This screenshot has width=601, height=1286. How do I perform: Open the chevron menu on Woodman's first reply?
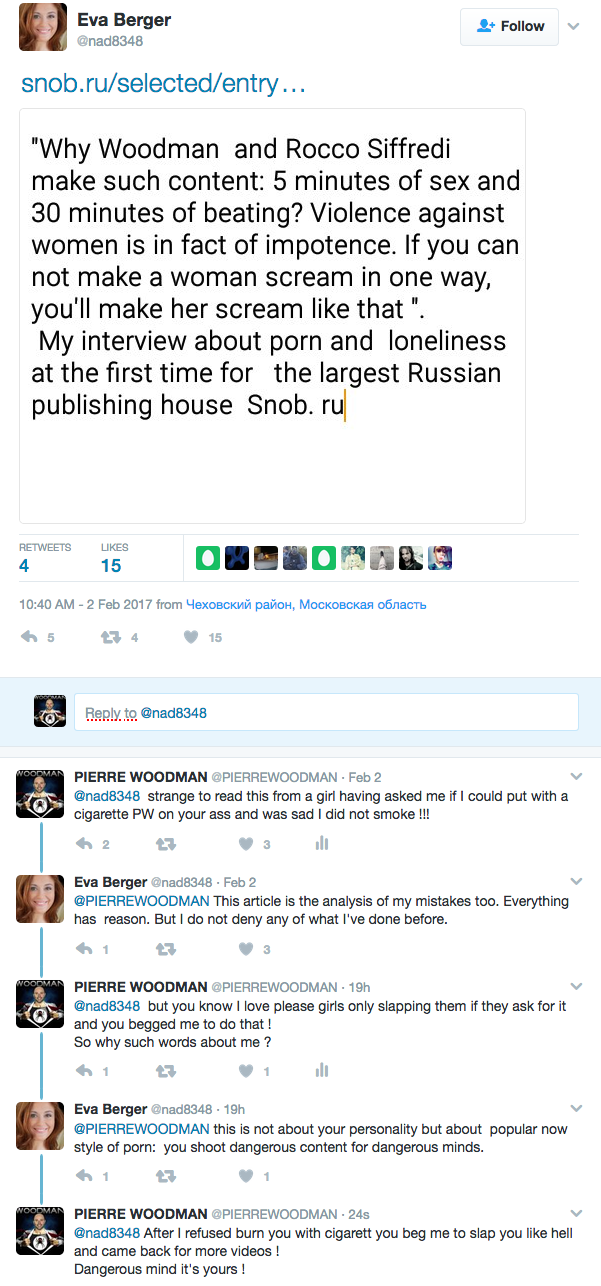[x=576, y=776]
